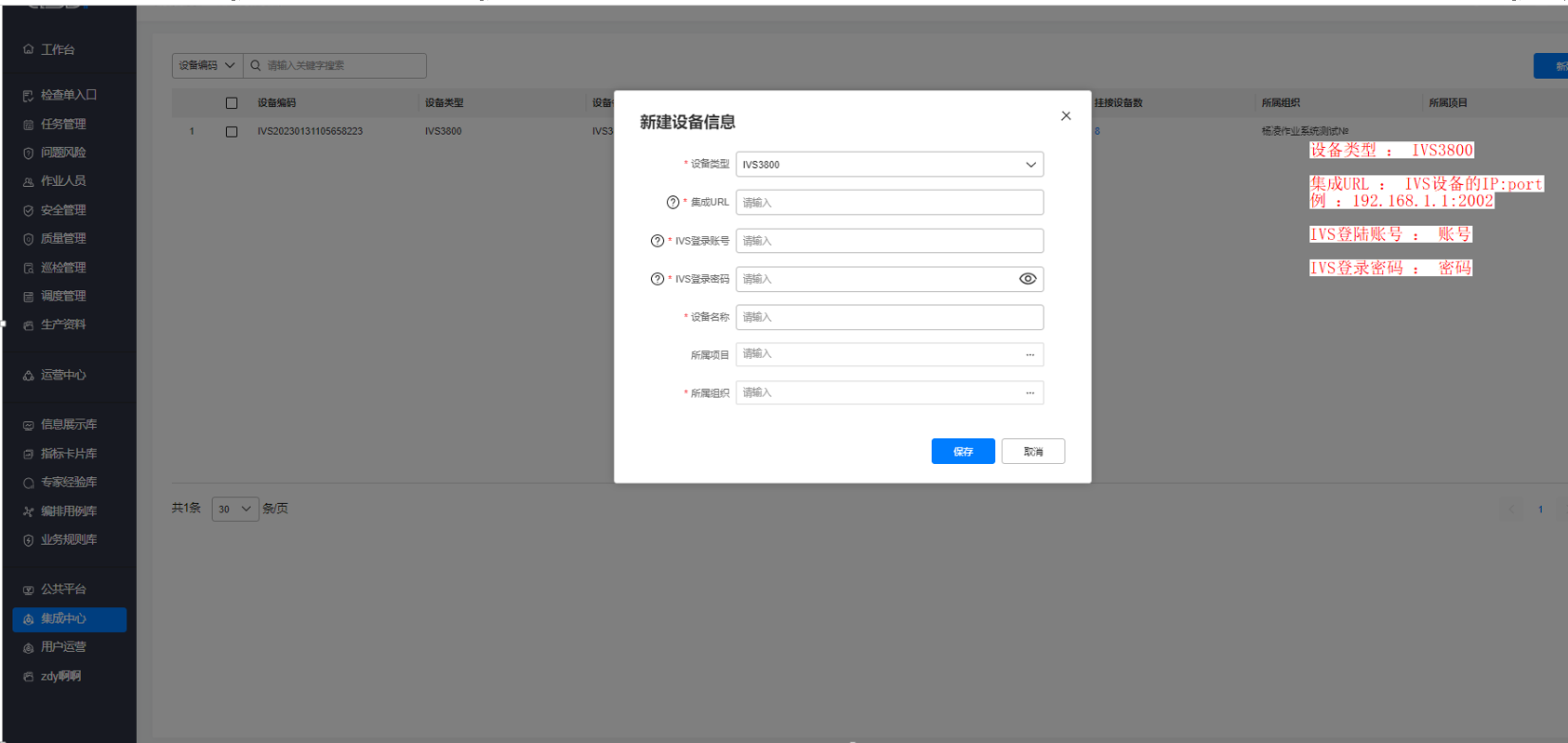The height and width of the screenshot is (743, 1568).
Task: Click the 运营中心 sidebar icon
Action: 28,376
